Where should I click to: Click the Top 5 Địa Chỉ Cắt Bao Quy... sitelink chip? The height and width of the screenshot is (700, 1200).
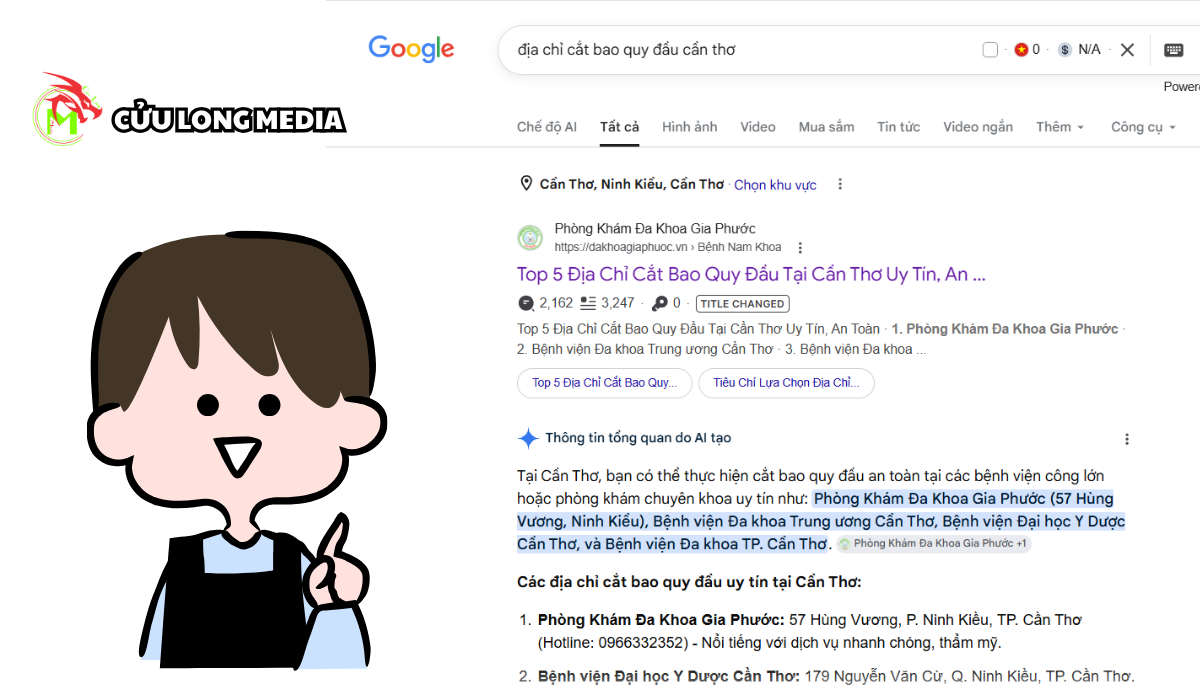(x=604, y=383)
